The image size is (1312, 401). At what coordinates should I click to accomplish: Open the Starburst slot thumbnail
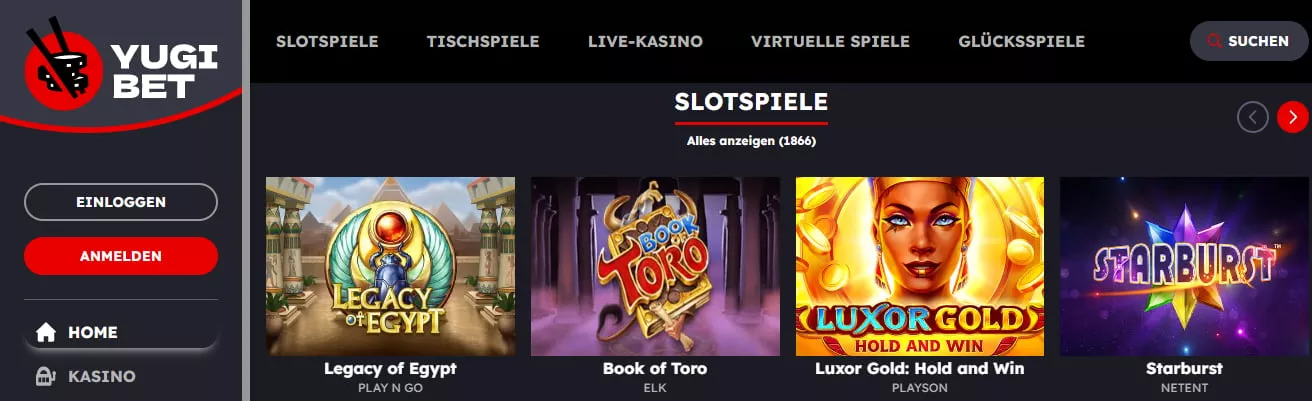[1185, 266]
